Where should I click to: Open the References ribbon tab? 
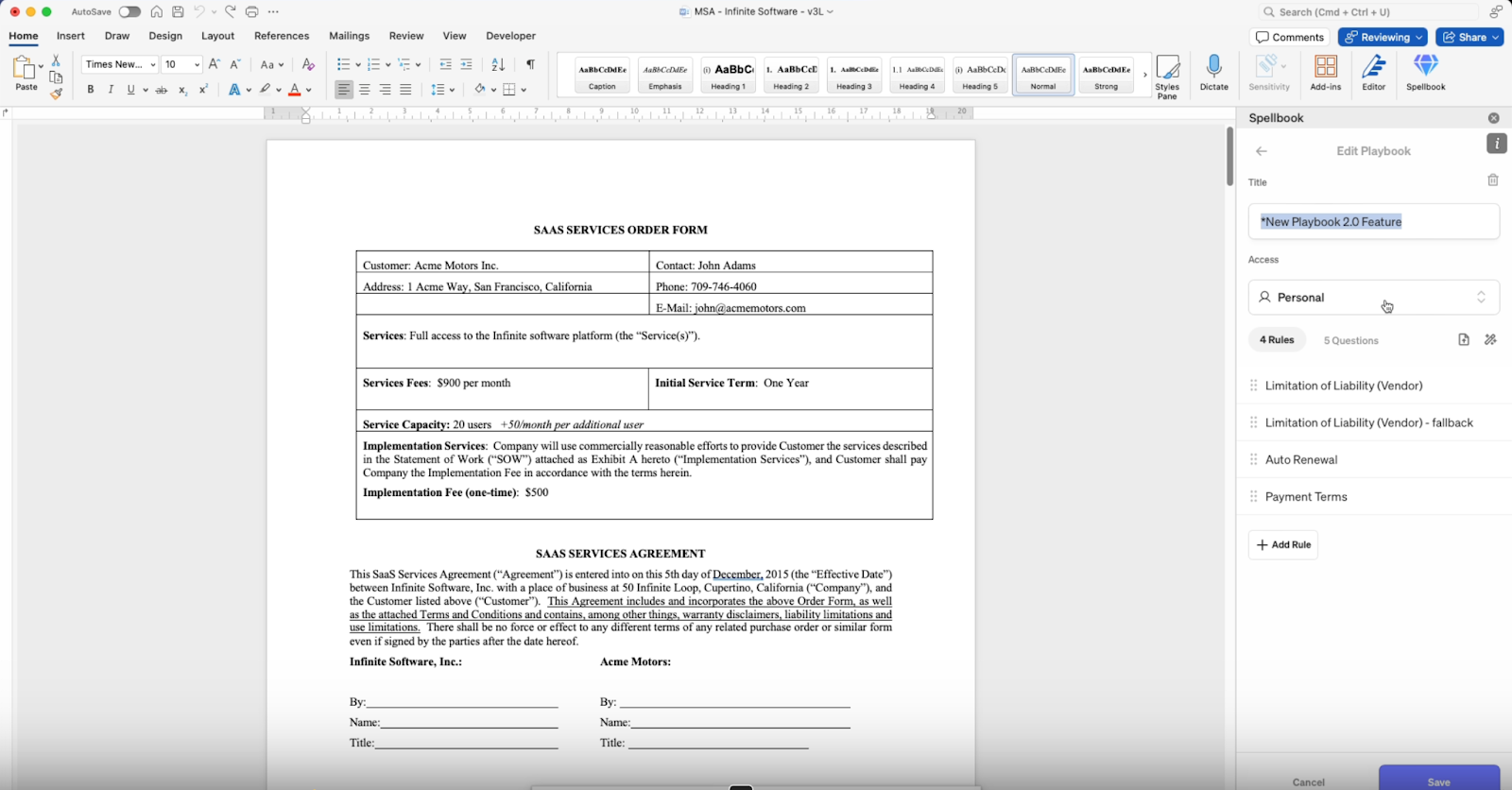tap(282, 36)
